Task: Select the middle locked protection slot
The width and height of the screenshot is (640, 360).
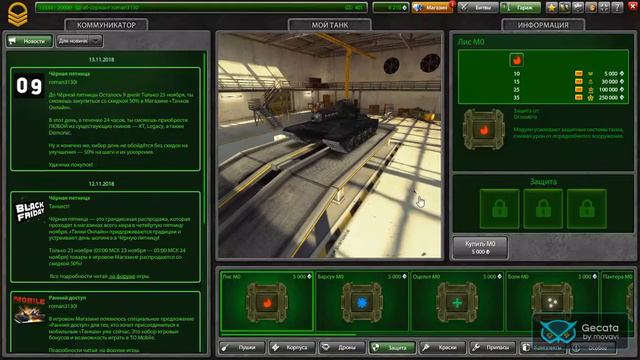Action: click(543, 209)
